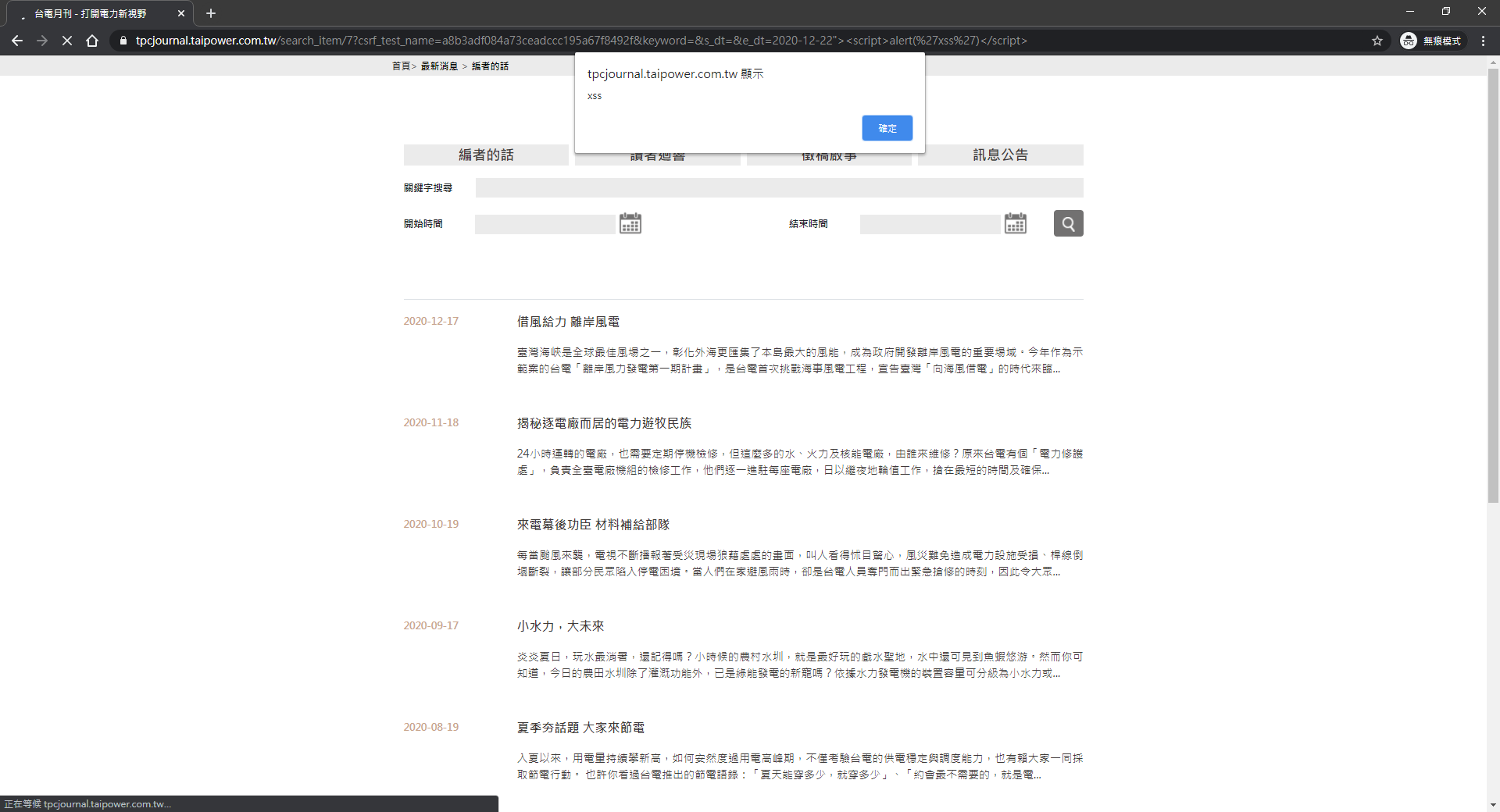Click excerpt beginning 24小時運轉的電廠
Image resolution: width=1500 pixels, height=812 pixels.
pos(799,462)
